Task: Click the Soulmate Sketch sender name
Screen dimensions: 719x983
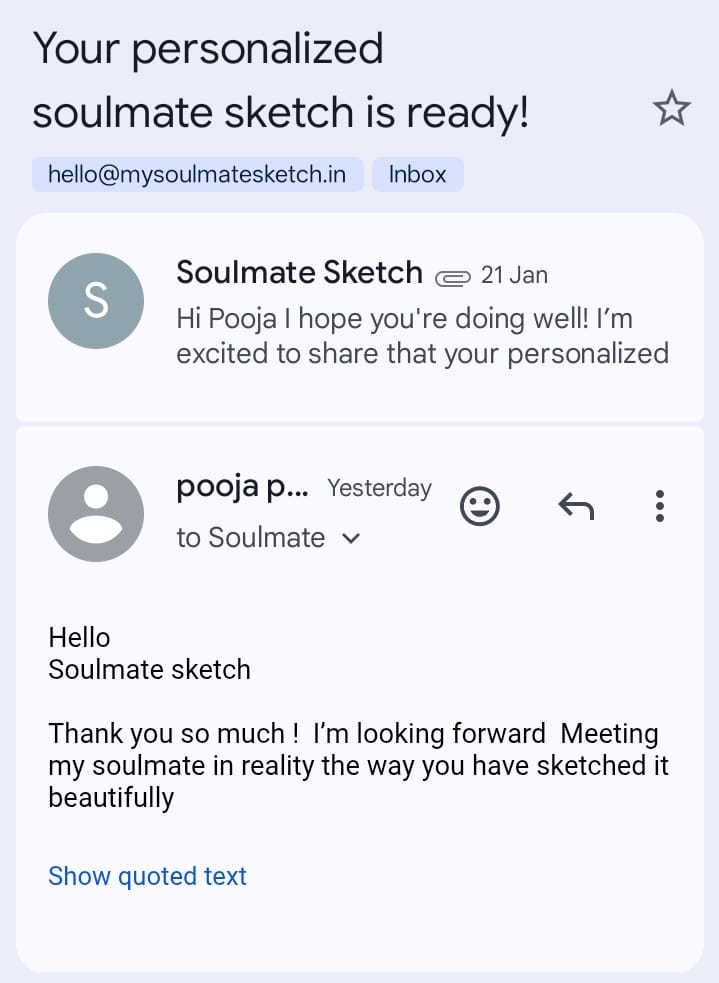Action: coord(299,272)
